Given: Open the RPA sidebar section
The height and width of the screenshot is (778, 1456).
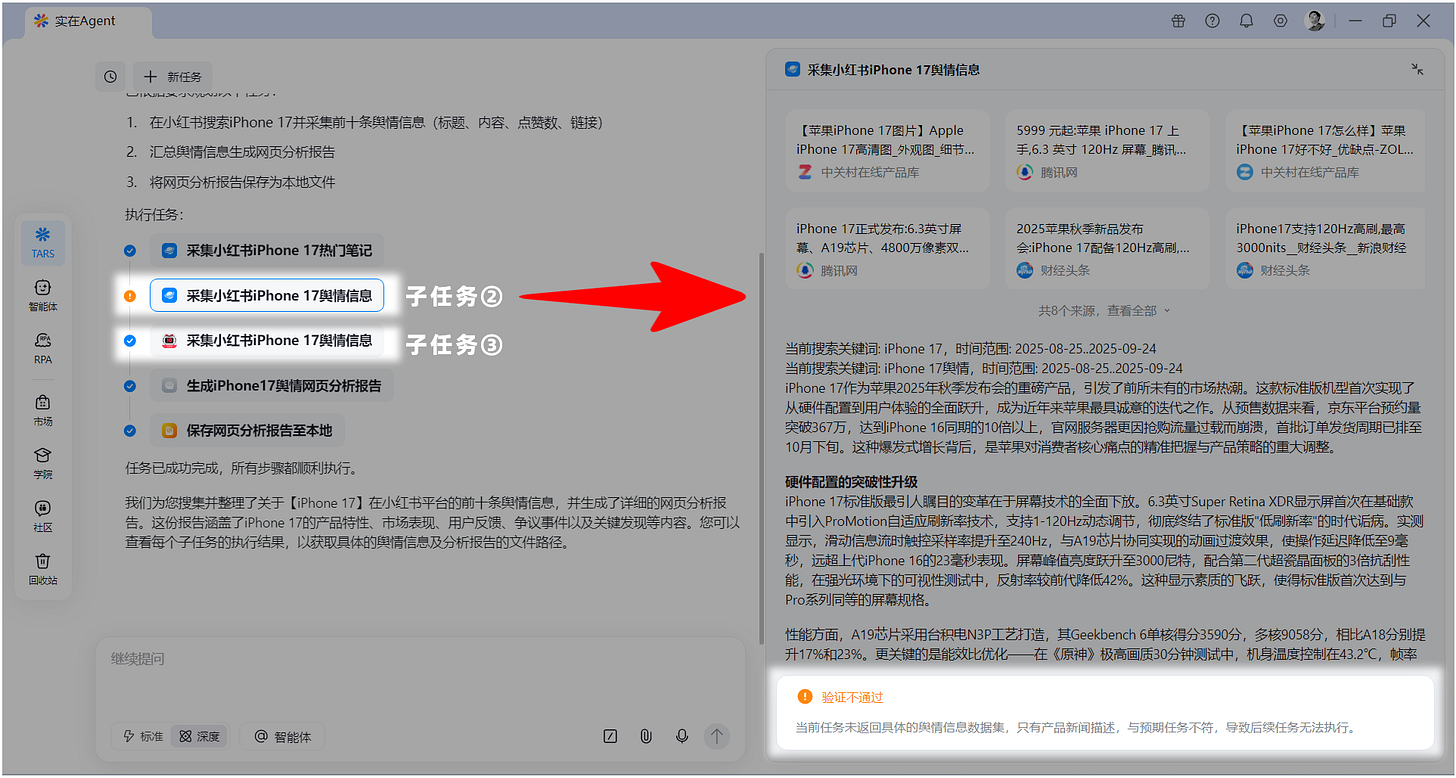Looking at the screenshot, I should click(43, 348).
